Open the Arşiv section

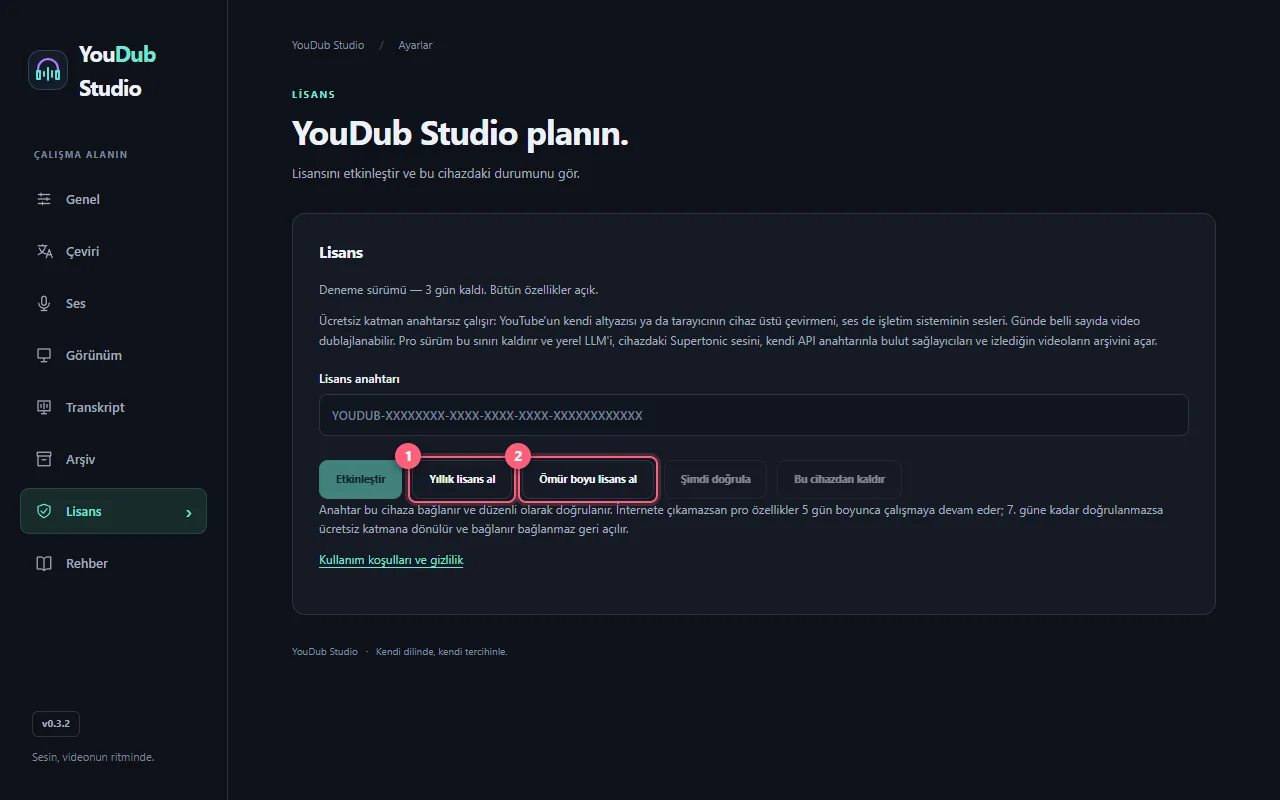click(113, 459)
